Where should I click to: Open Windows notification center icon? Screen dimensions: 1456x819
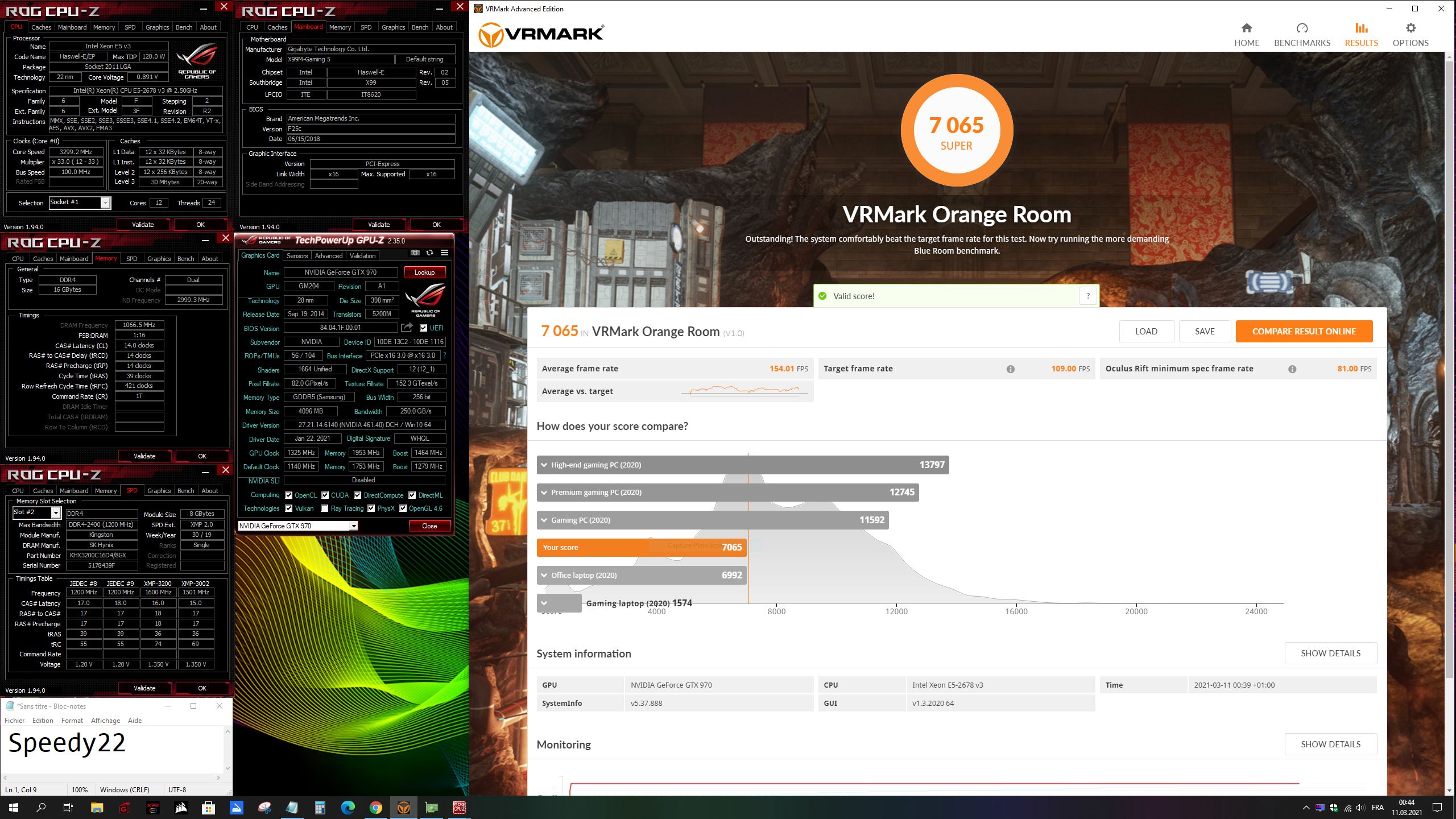pyautogui.click(x=1437, y=808)
